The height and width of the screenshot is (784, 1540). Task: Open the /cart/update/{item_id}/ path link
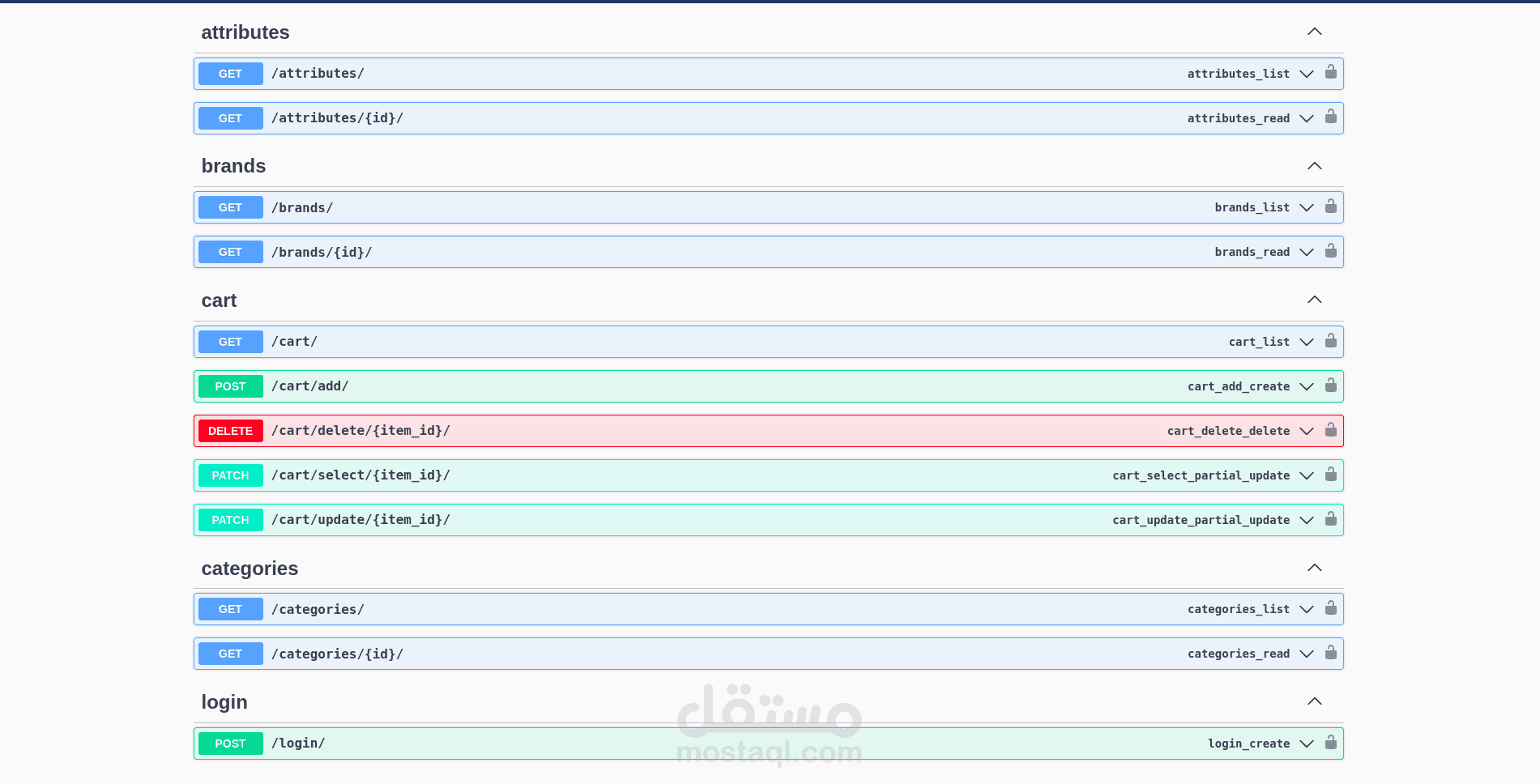[x=360, y=520]
